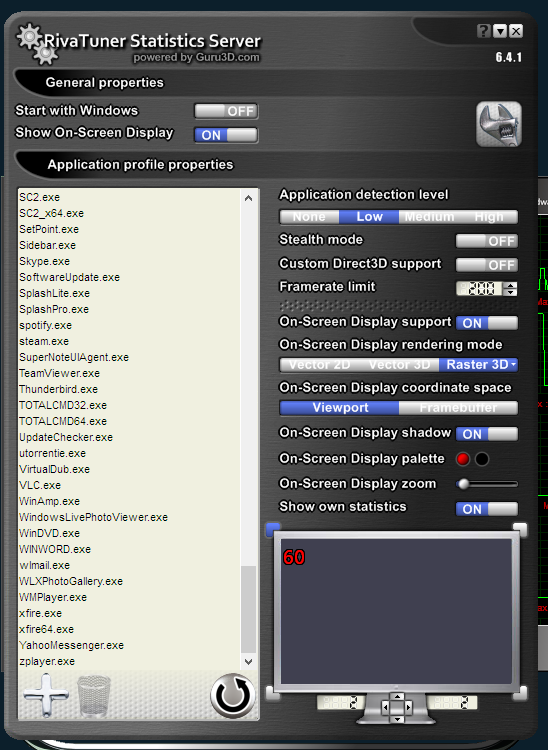Select zplayer.exe profile
548x750 pixels.
click(47, 662)
